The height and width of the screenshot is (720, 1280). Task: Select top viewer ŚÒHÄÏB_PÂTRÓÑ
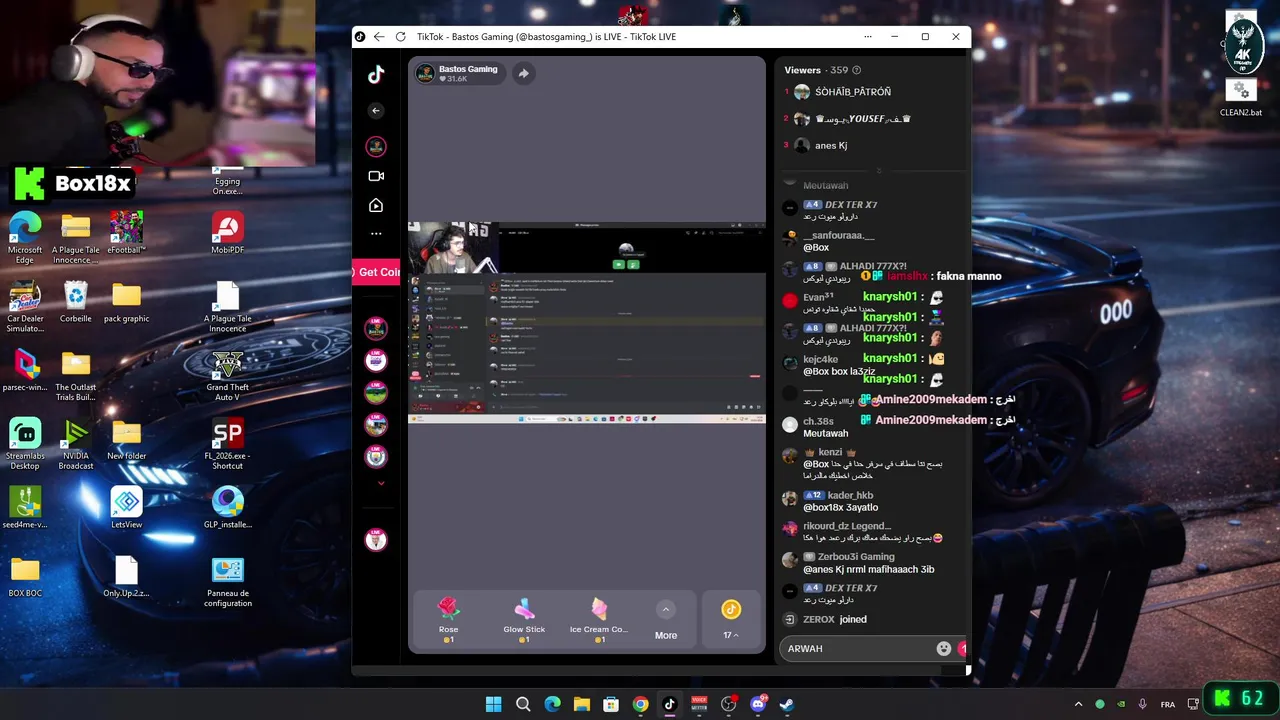(851, 92)
